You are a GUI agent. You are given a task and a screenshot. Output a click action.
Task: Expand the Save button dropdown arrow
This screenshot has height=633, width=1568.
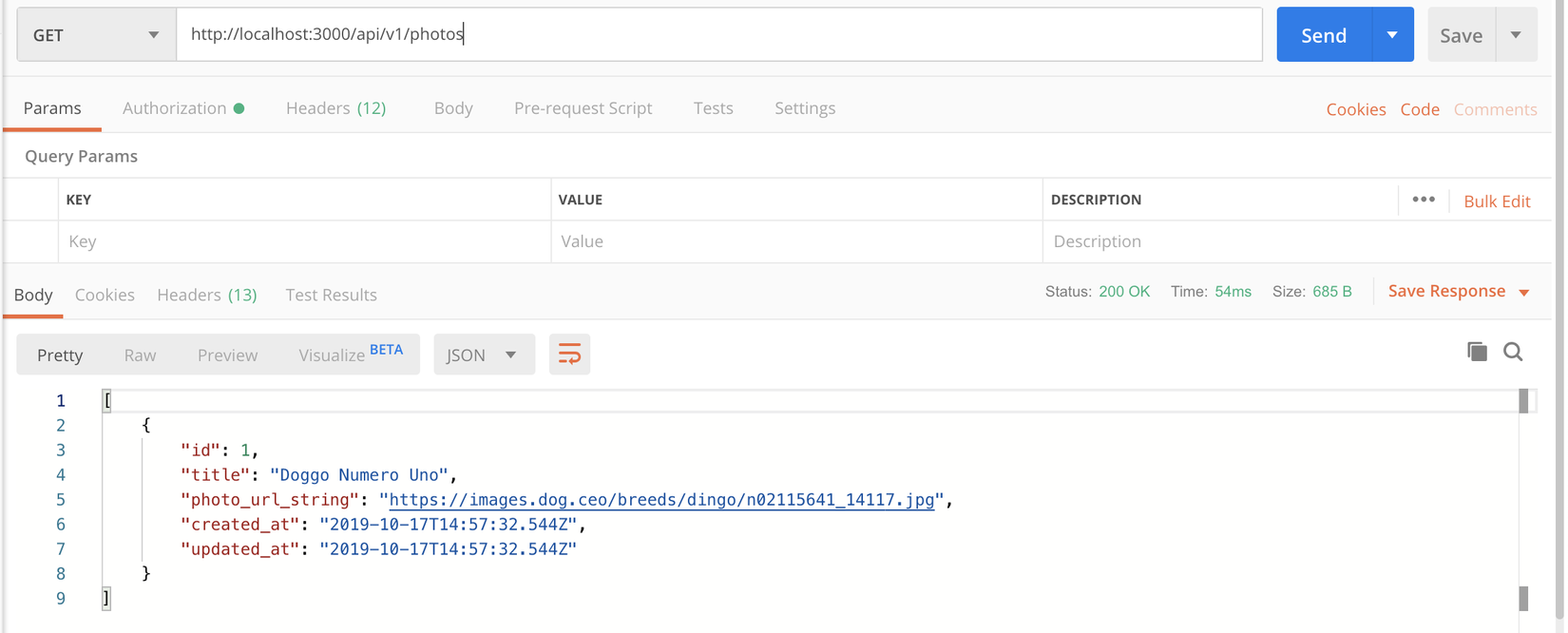tap(1516, 35)
